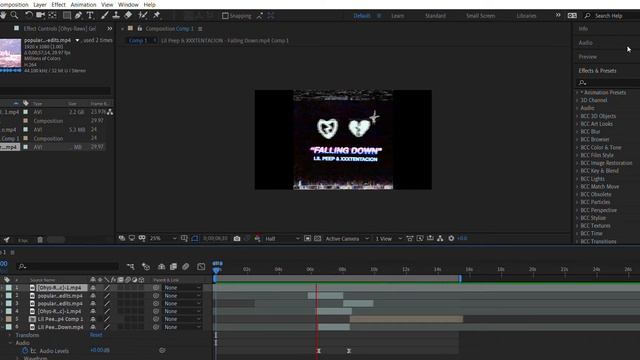640x360 pixels.
Task: Open the Audio panel
Action: point(585,43)
